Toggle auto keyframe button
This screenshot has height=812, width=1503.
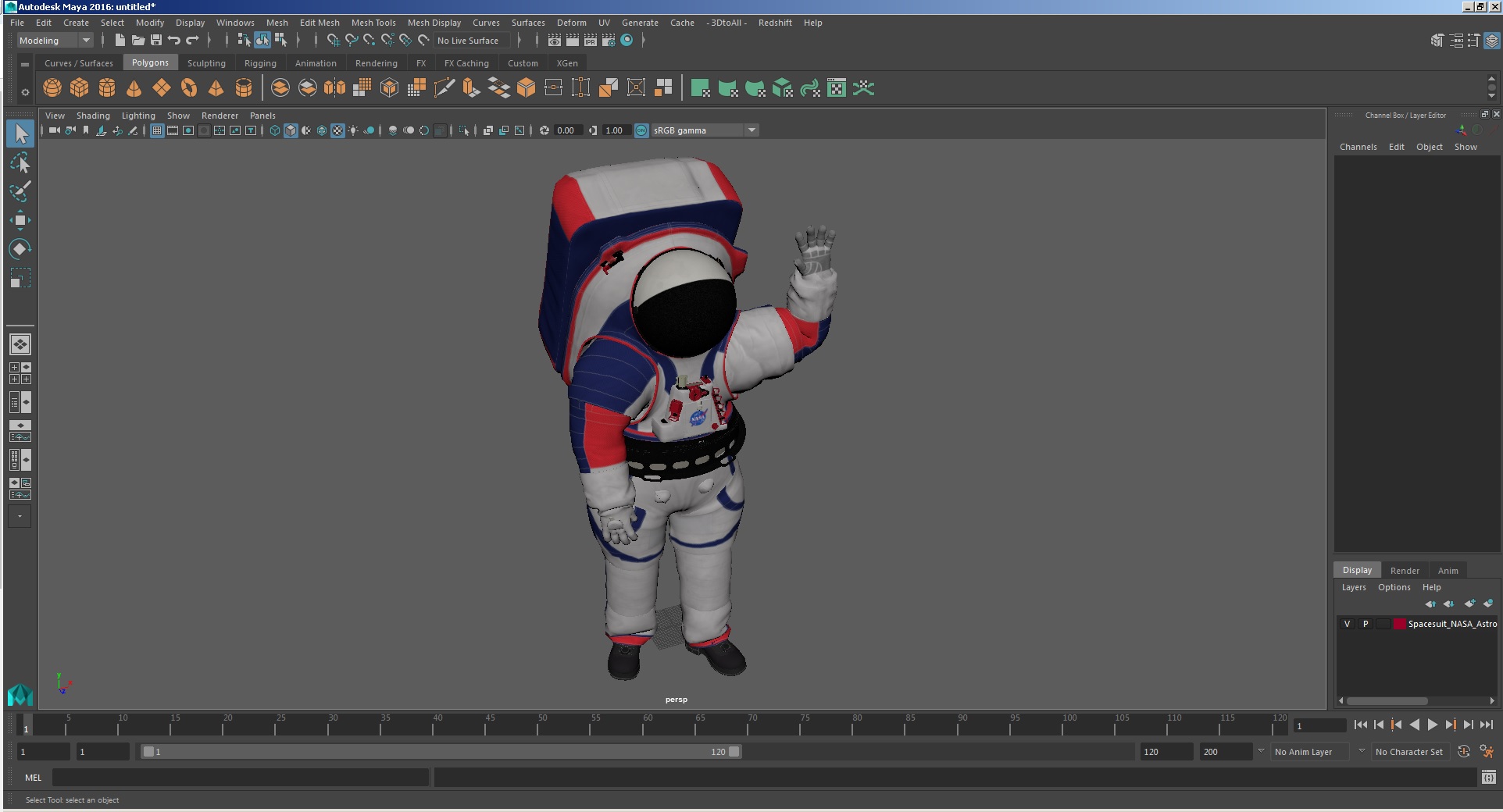point(1464,751)
